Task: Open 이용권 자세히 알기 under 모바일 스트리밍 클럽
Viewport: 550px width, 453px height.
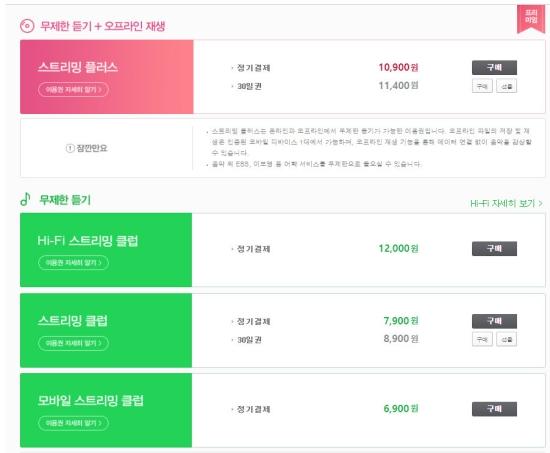Action: tap(73, 423)
